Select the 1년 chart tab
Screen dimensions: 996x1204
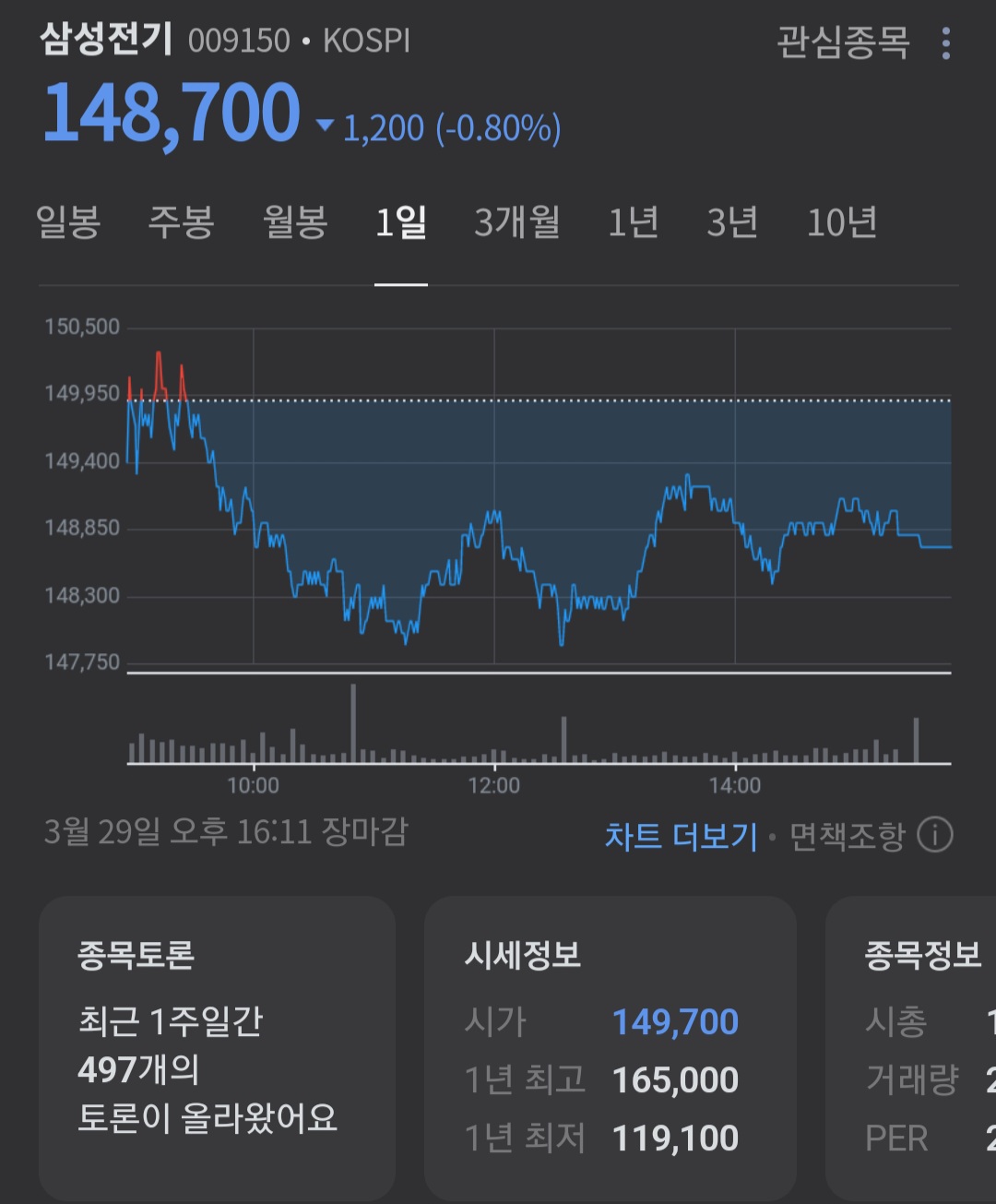634,222
